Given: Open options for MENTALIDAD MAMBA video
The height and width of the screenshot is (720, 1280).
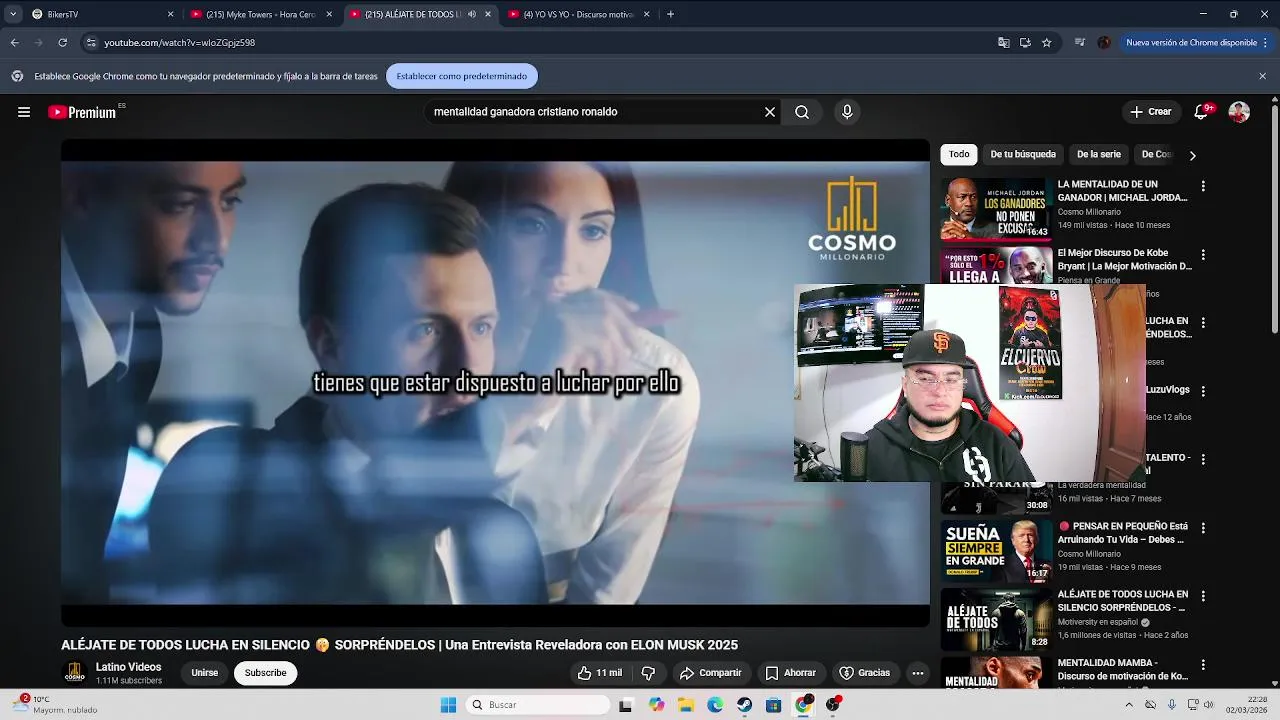Looking at the screenshot, I should pos(1203,665).
